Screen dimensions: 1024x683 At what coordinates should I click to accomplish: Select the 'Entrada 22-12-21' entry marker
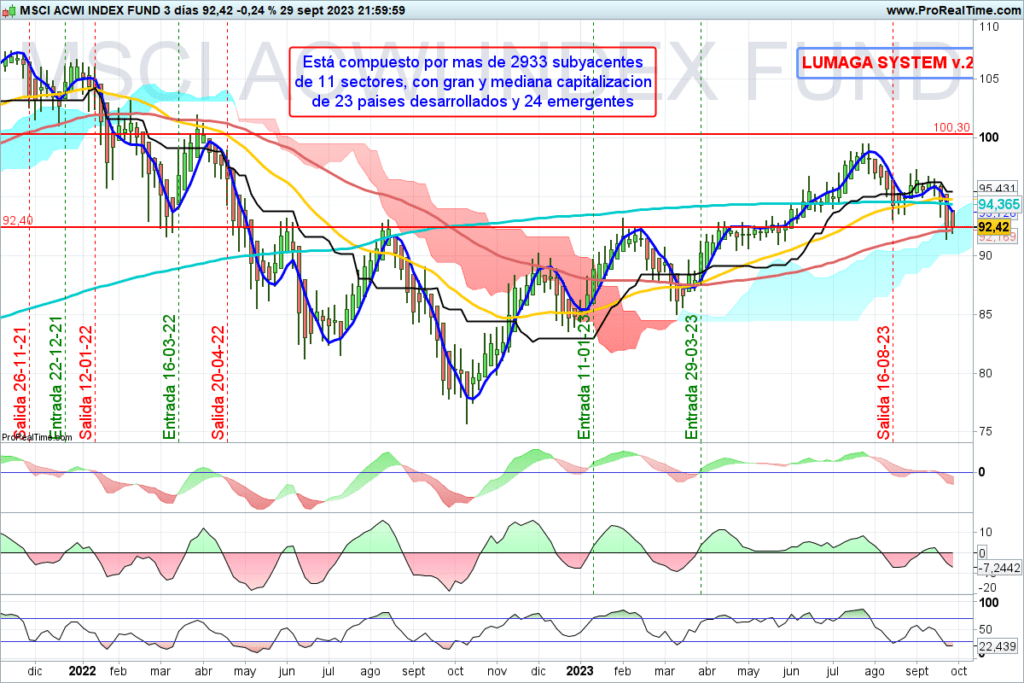(56, 377)
